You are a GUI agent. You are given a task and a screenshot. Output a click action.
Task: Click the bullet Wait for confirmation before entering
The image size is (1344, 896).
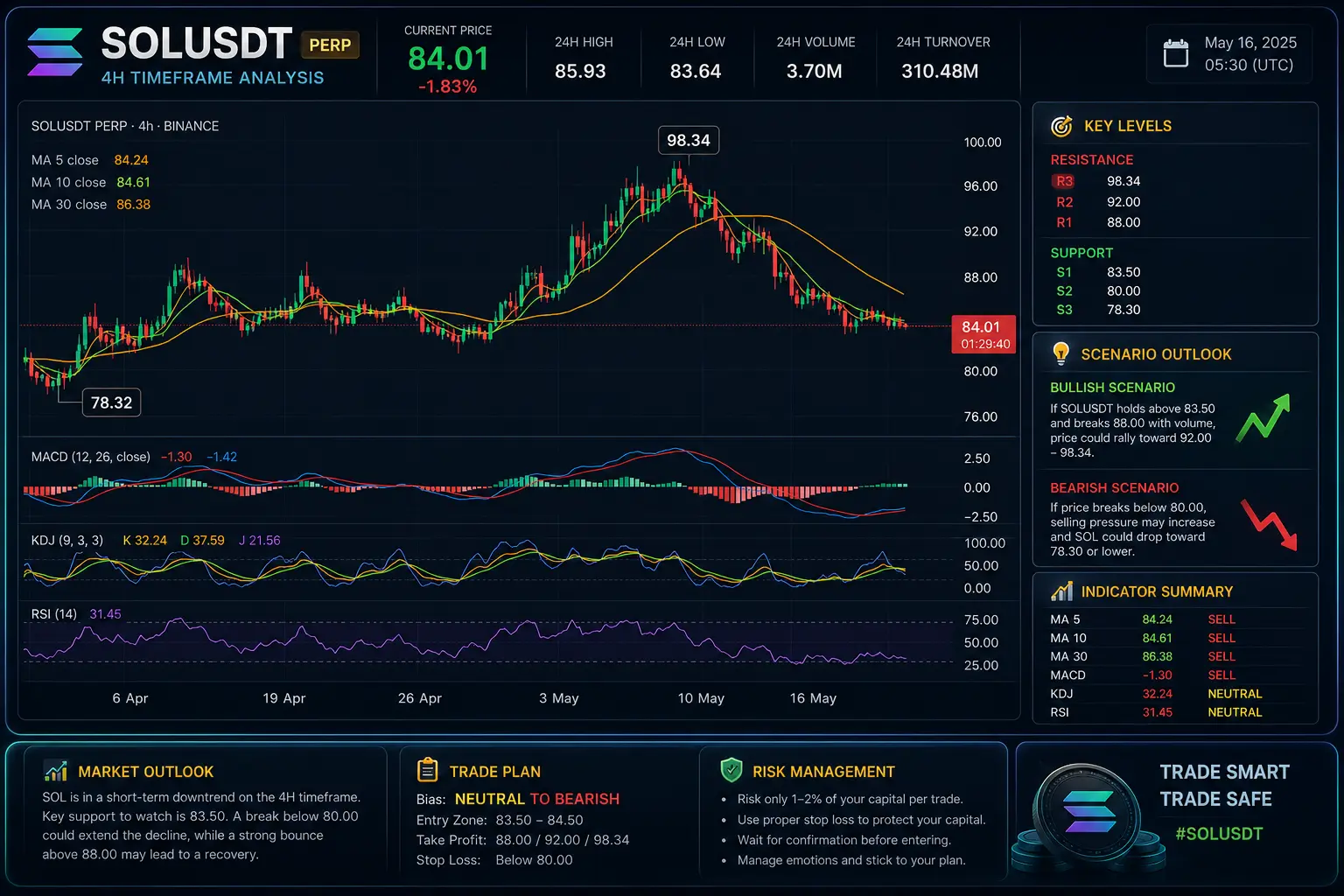pyautogui.click(x=844, y=840)
